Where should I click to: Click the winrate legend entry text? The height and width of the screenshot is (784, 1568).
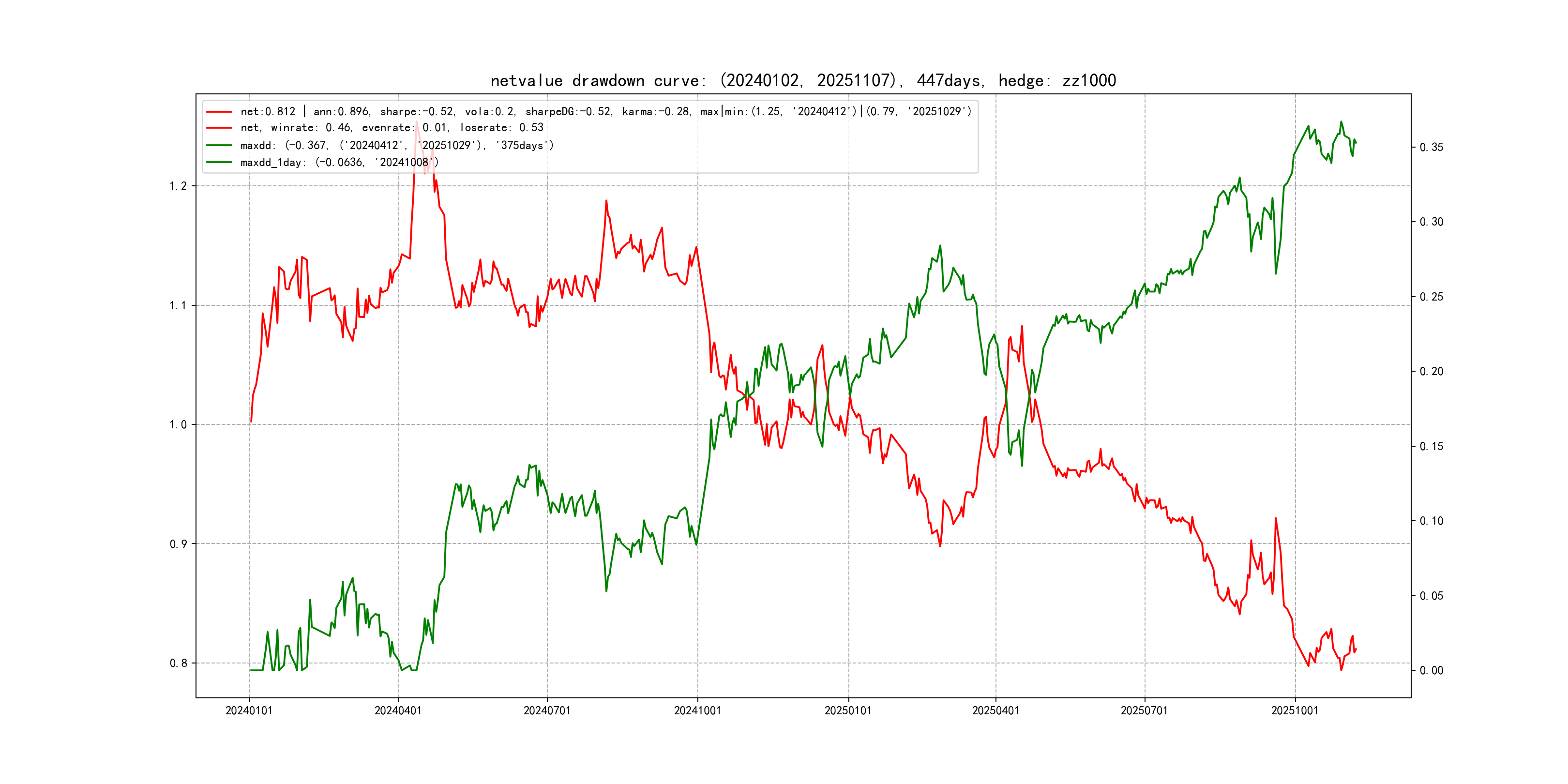(392, 128)
